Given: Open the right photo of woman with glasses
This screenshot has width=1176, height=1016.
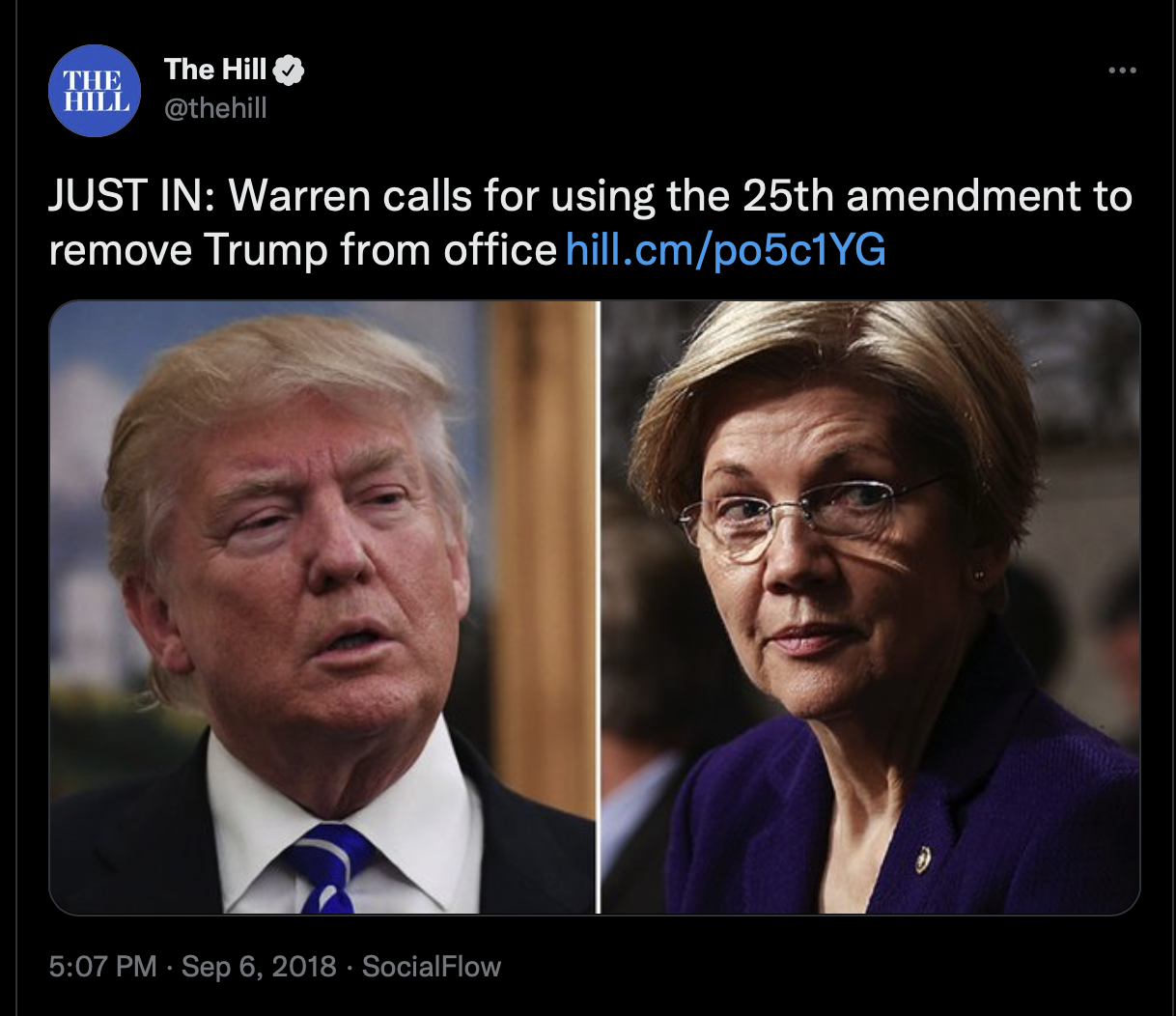Looking at the screenshot, I should pyautogui.click(x=871, y=607).
